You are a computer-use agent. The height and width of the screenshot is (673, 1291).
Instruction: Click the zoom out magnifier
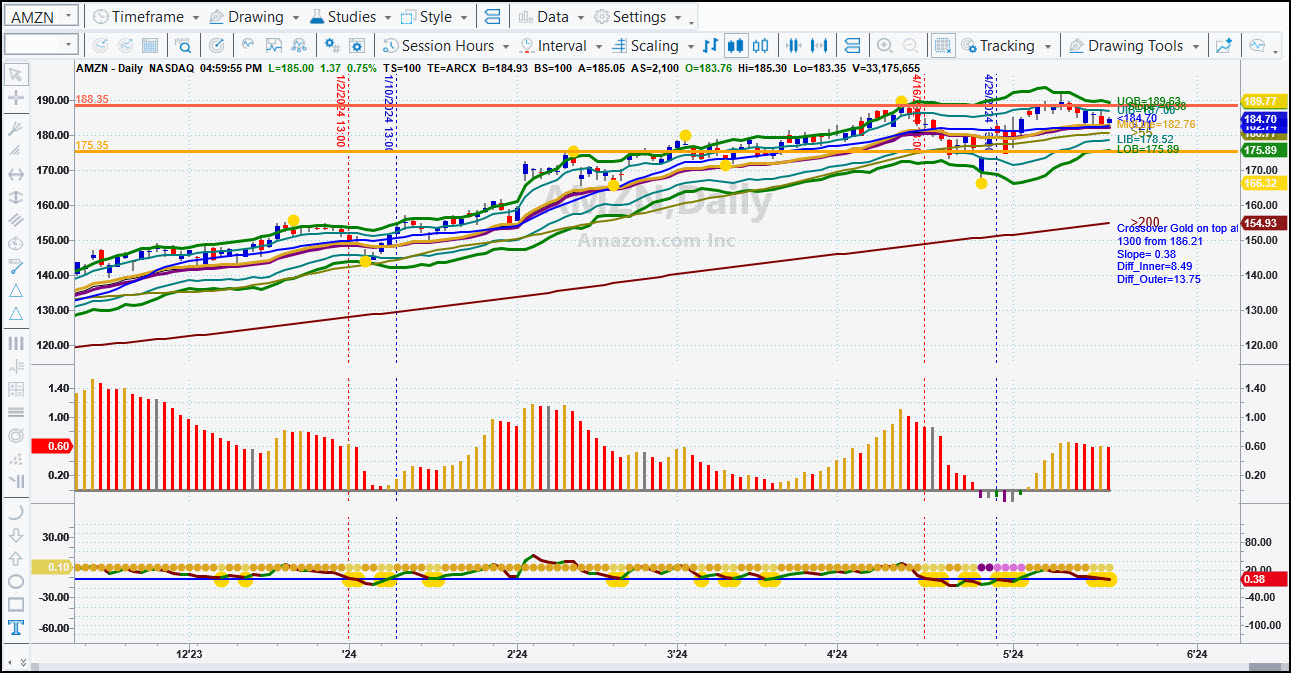(910, 45)
